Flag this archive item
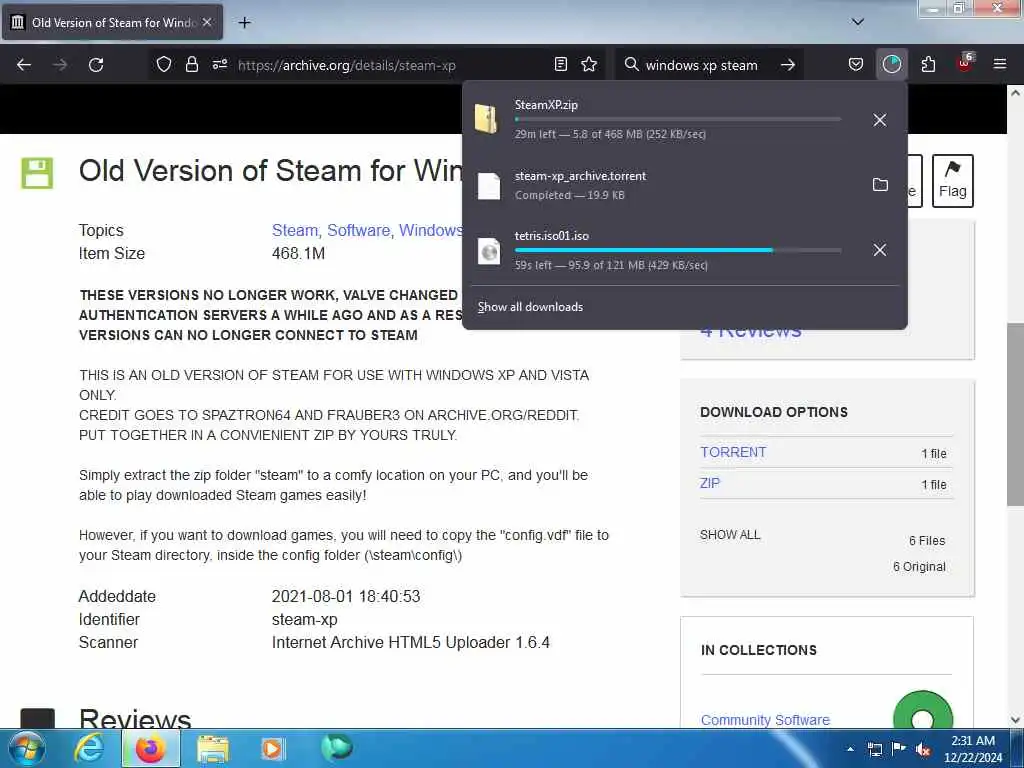 952,181
